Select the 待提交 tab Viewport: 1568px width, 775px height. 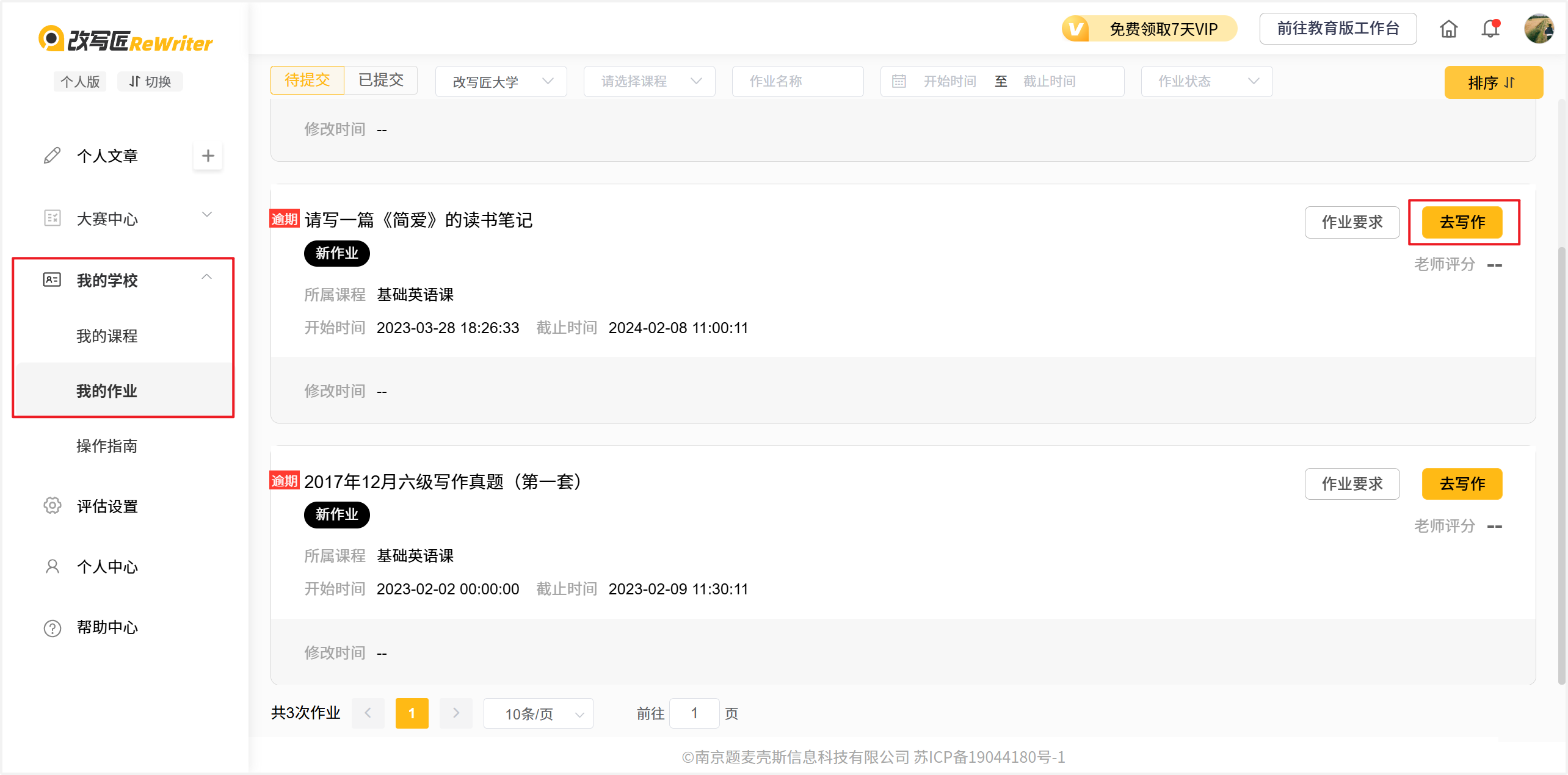307,80
